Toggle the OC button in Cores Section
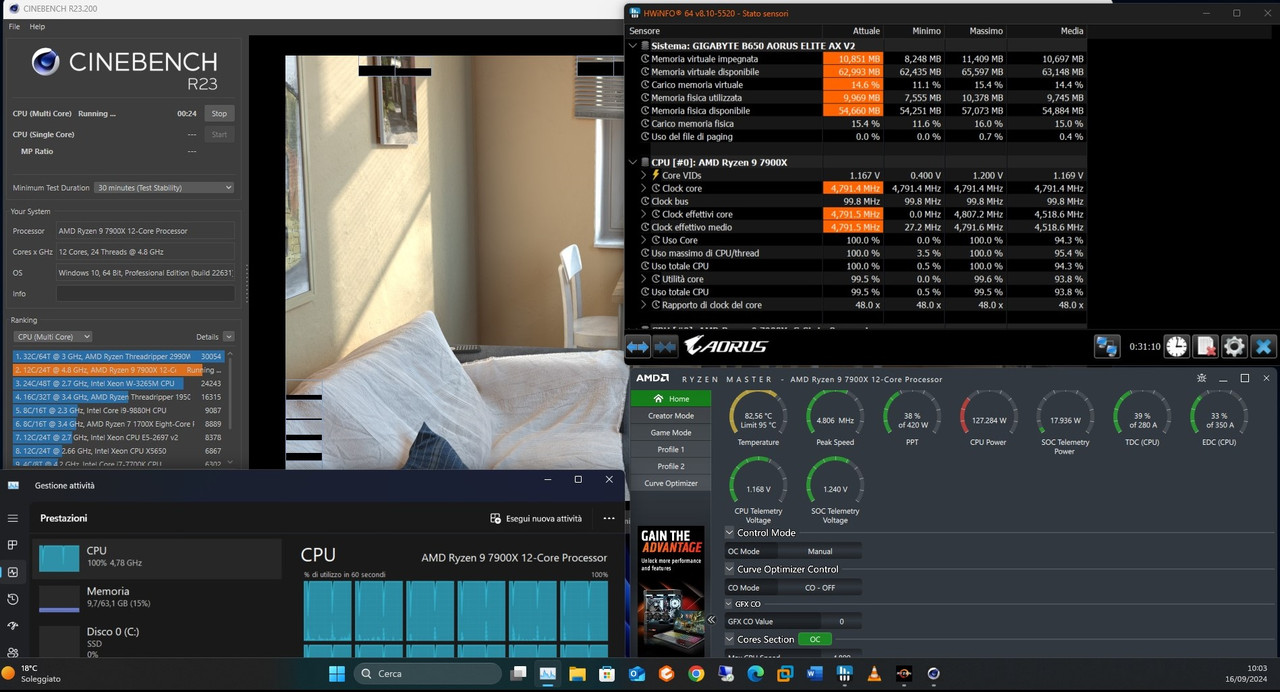The image size is (1280, 692). [815, 639]
